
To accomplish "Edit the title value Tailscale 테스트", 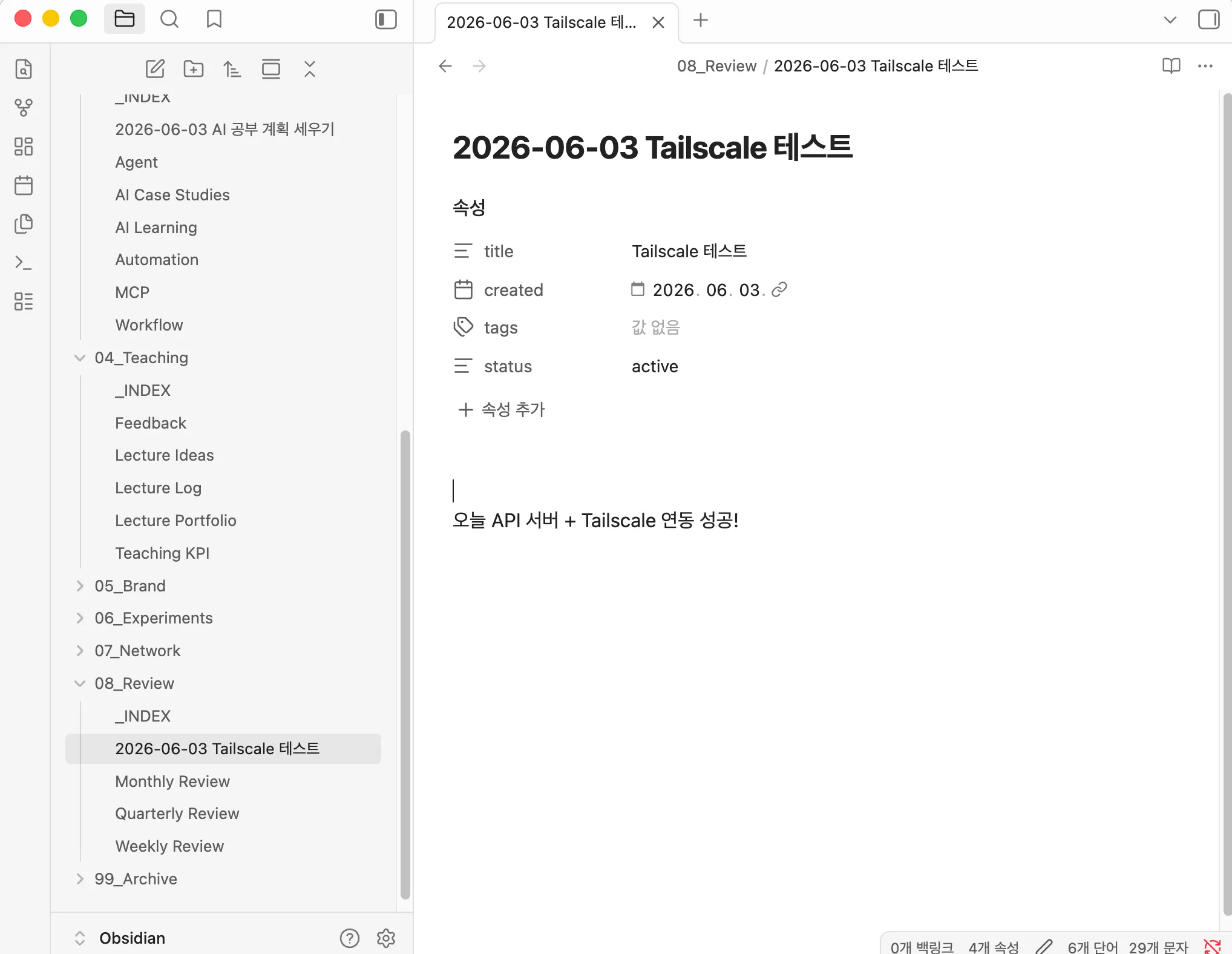I will click(689, 251).
